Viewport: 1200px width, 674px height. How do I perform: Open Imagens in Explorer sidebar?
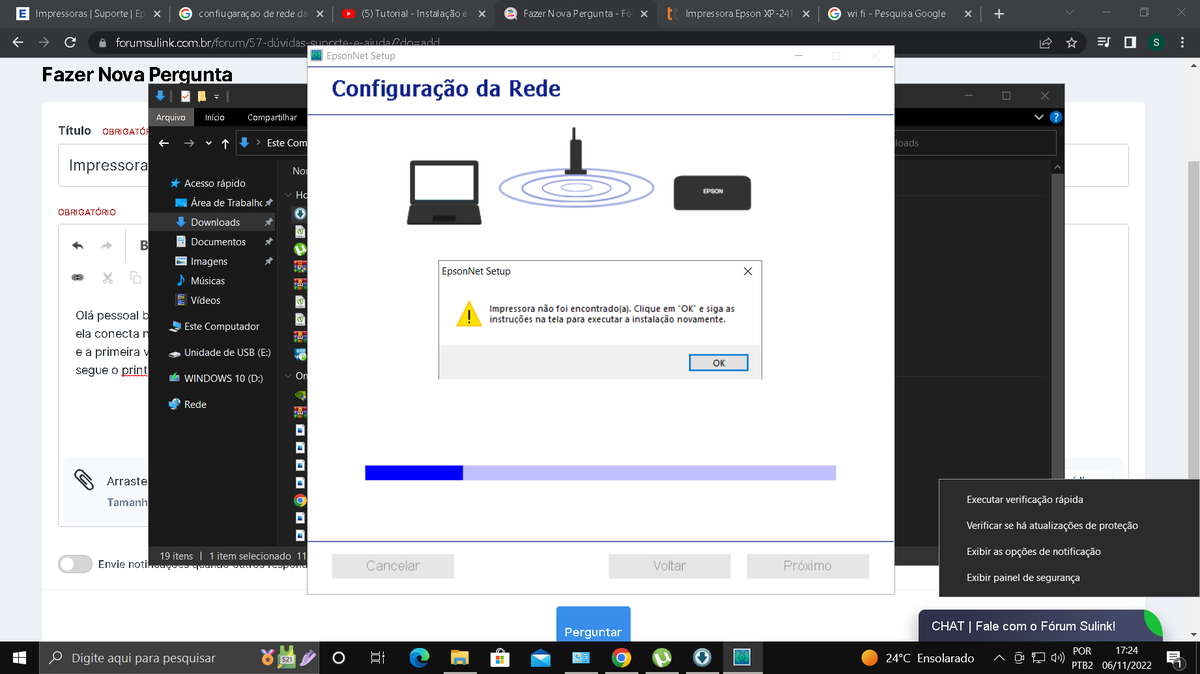[x=209, y=261]
